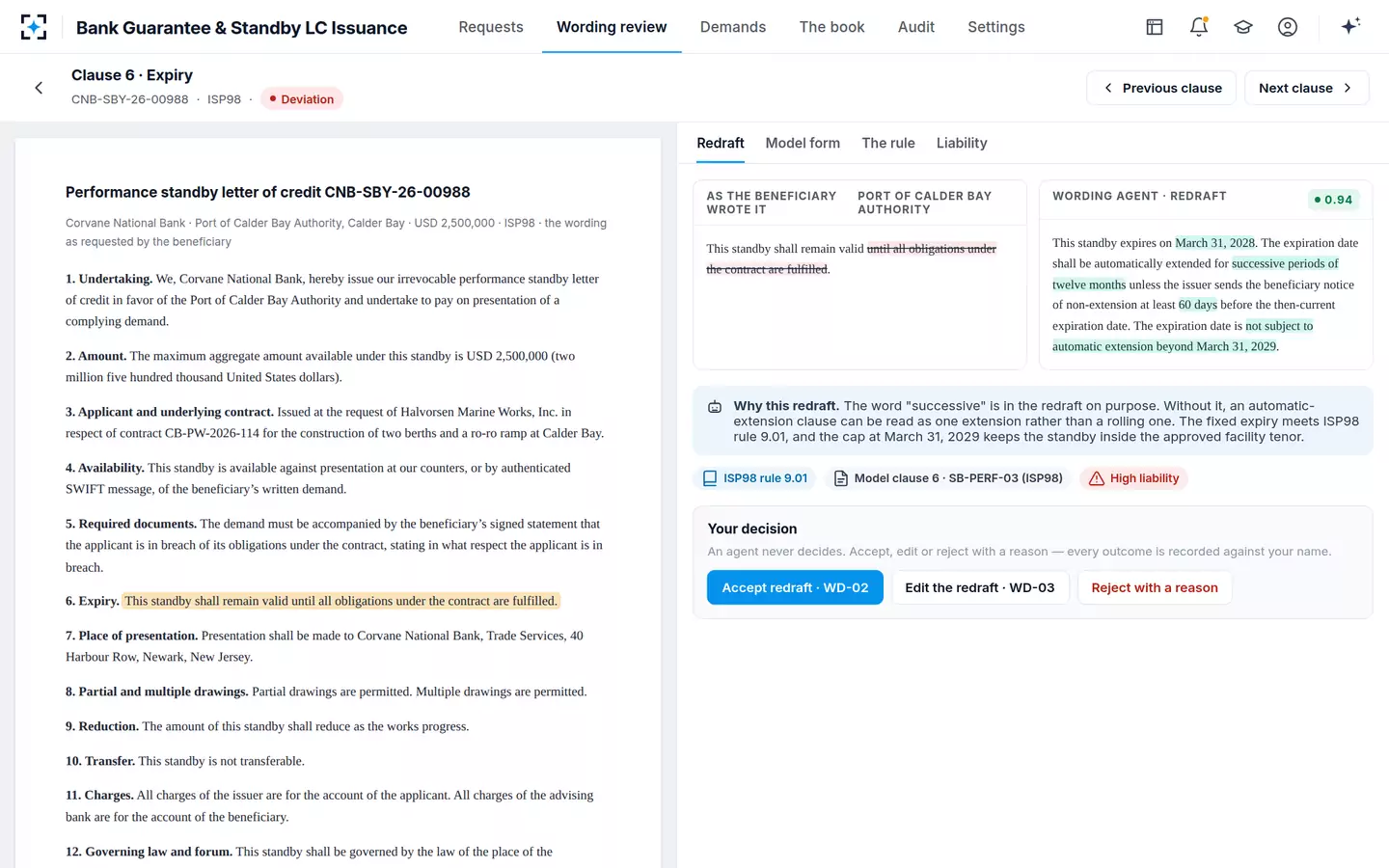Advance to the Next clause

tap(1306, 88)
